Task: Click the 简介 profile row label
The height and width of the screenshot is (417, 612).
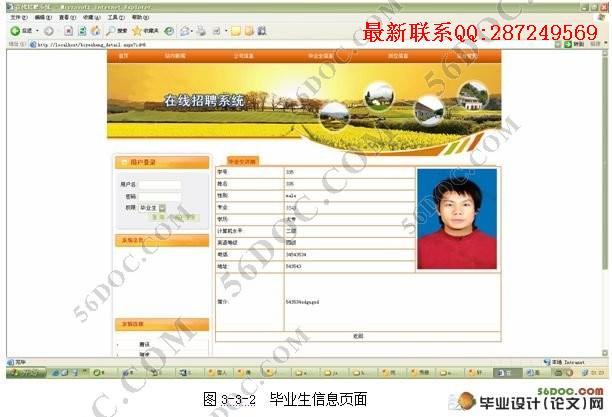Action: 222,302
